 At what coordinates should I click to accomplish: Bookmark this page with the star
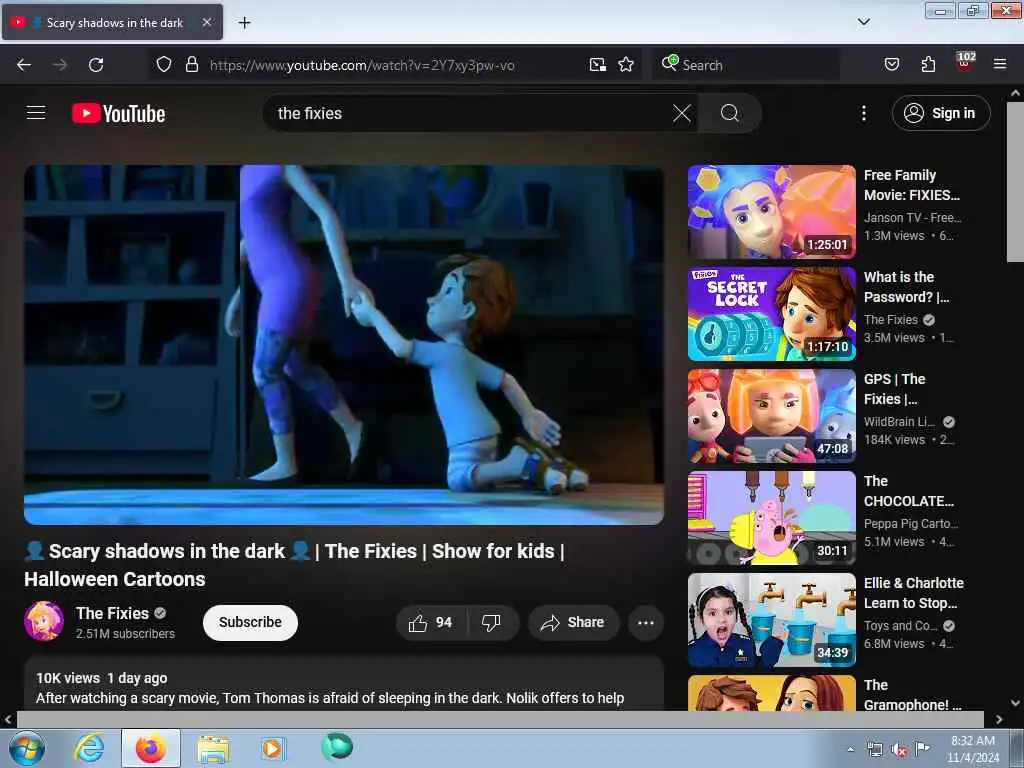[x=626, y=65]
